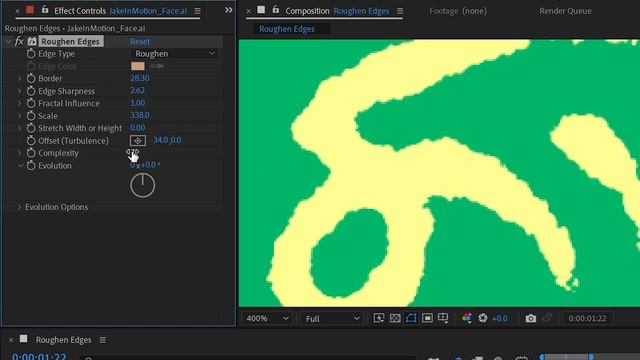Click Fractal Influence value 1.00
Viewport: 640px width, 360px height.
137,103
